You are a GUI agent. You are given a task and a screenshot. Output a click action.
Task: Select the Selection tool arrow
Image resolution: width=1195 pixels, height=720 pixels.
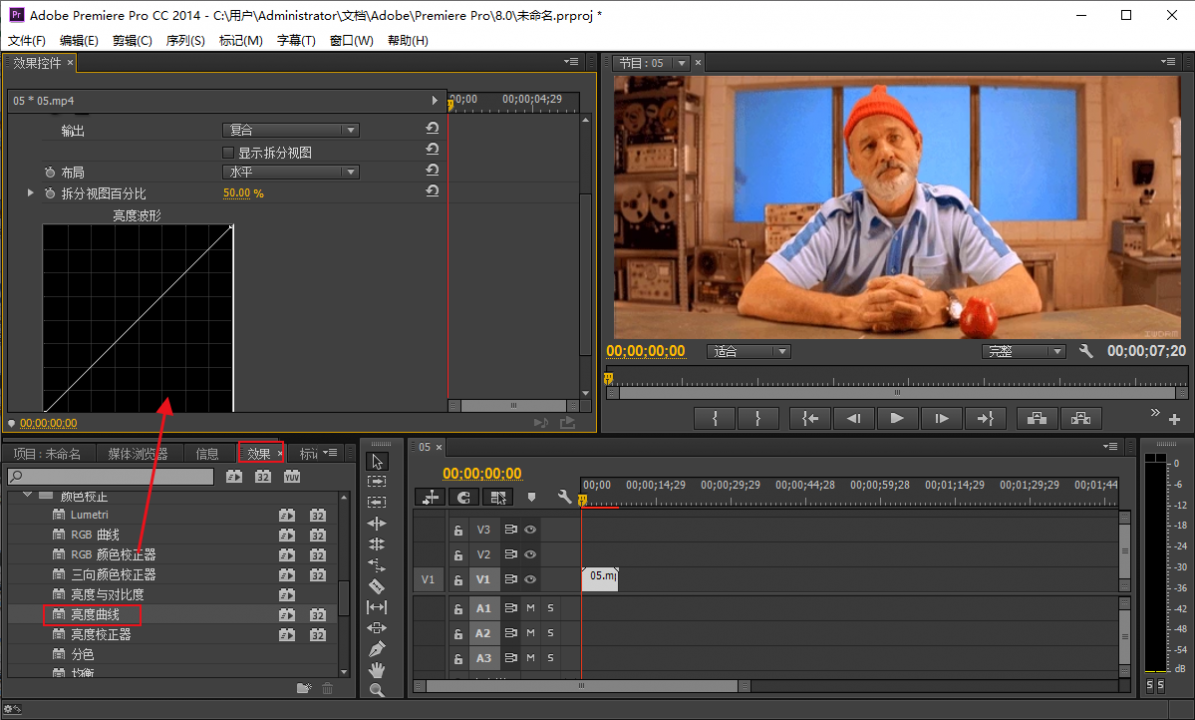(377, 461)
